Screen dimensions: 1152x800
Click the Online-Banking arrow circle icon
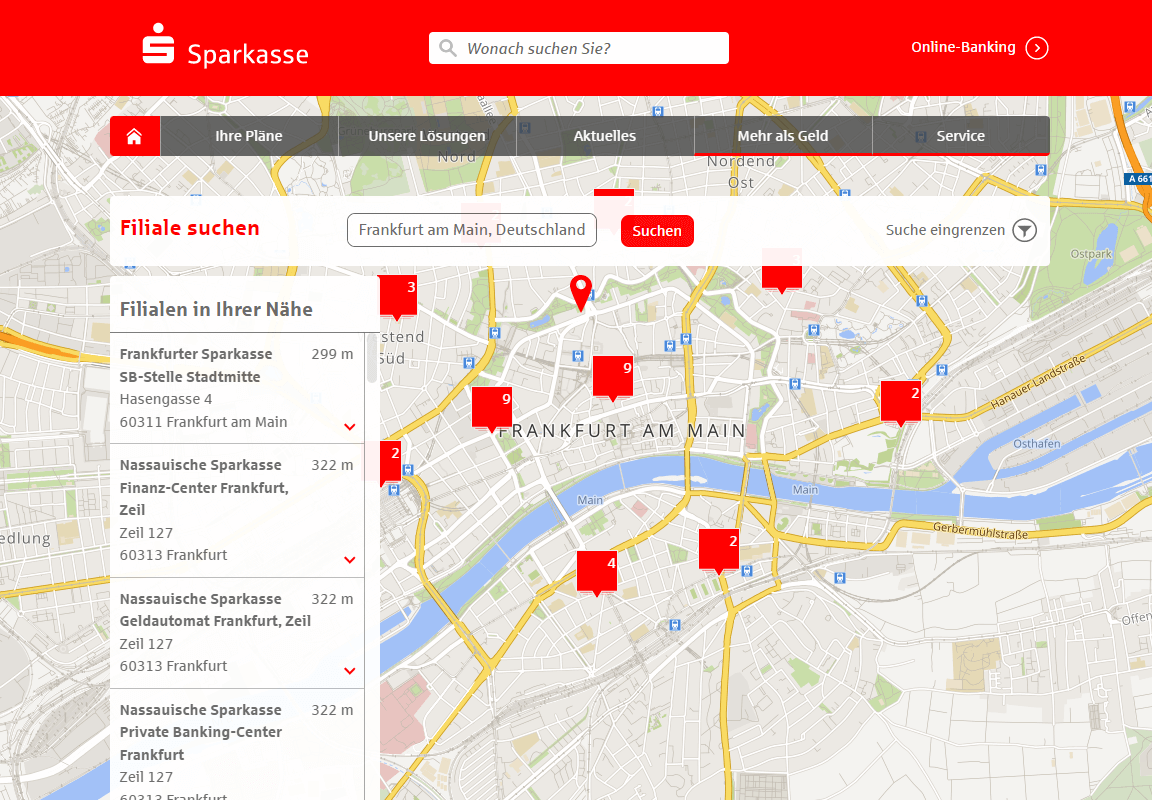pyautogui.click(x=1037, y=48)
